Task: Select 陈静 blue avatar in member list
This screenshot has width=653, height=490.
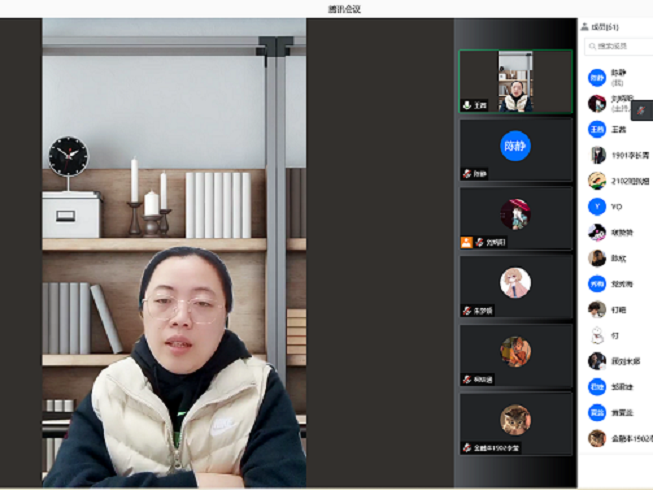Action: tap(597, 77)
